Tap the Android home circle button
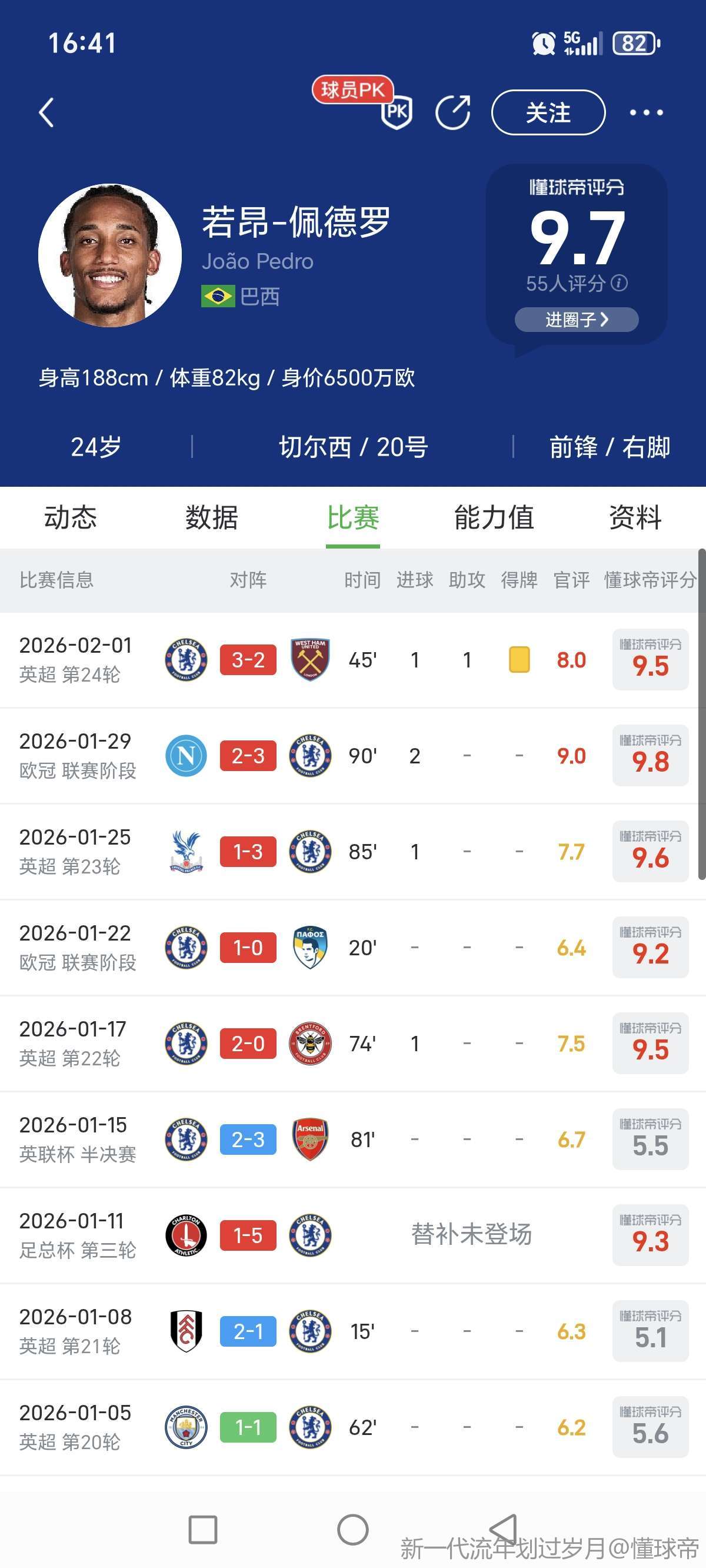 coord(353,1529)
